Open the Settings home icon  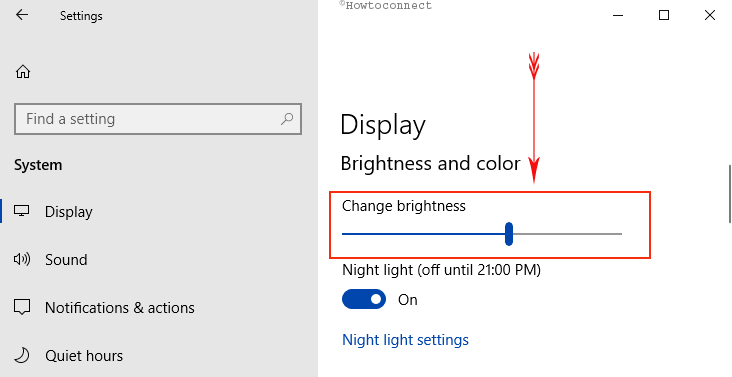pos(23,71)
